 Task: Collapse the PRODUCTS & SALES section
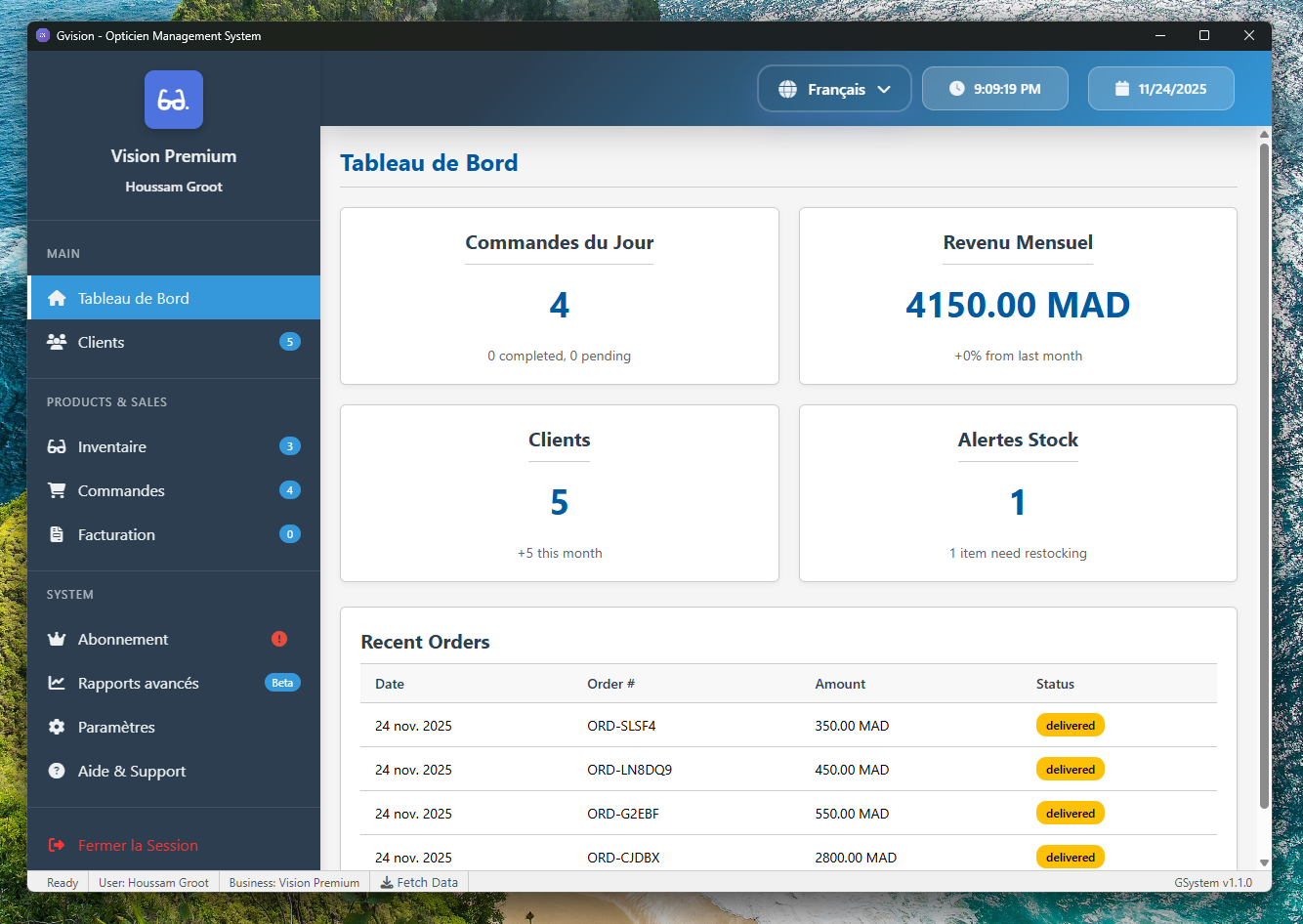[x=107, y=401]
